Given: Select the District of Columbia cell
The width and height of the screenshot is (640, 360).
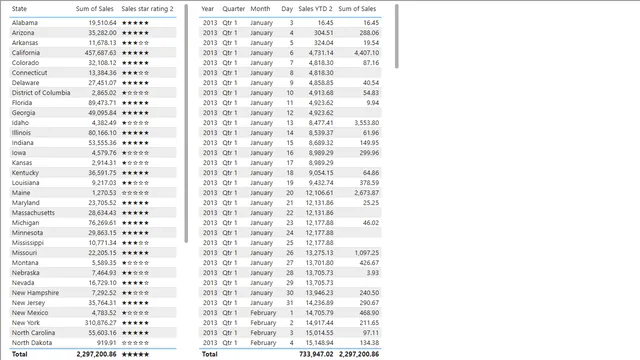Looking at the screenshot, I should tap(41, 93).
